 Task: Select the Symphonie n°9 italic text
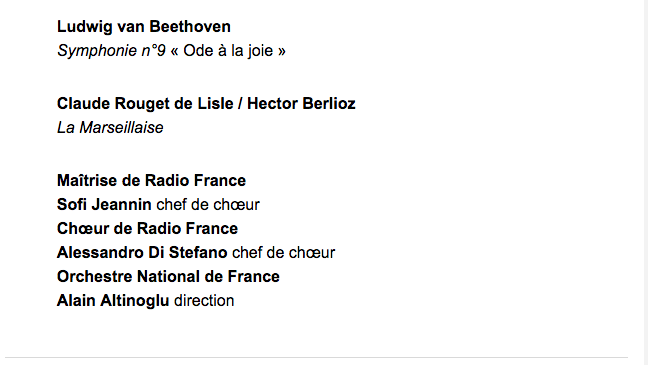[x=111, y=51]
